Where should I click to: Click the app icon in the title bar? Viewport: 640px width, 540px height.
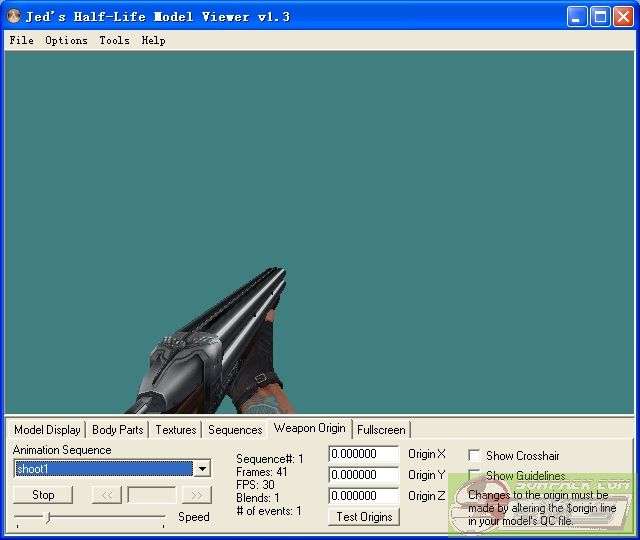tap(14, 17)
